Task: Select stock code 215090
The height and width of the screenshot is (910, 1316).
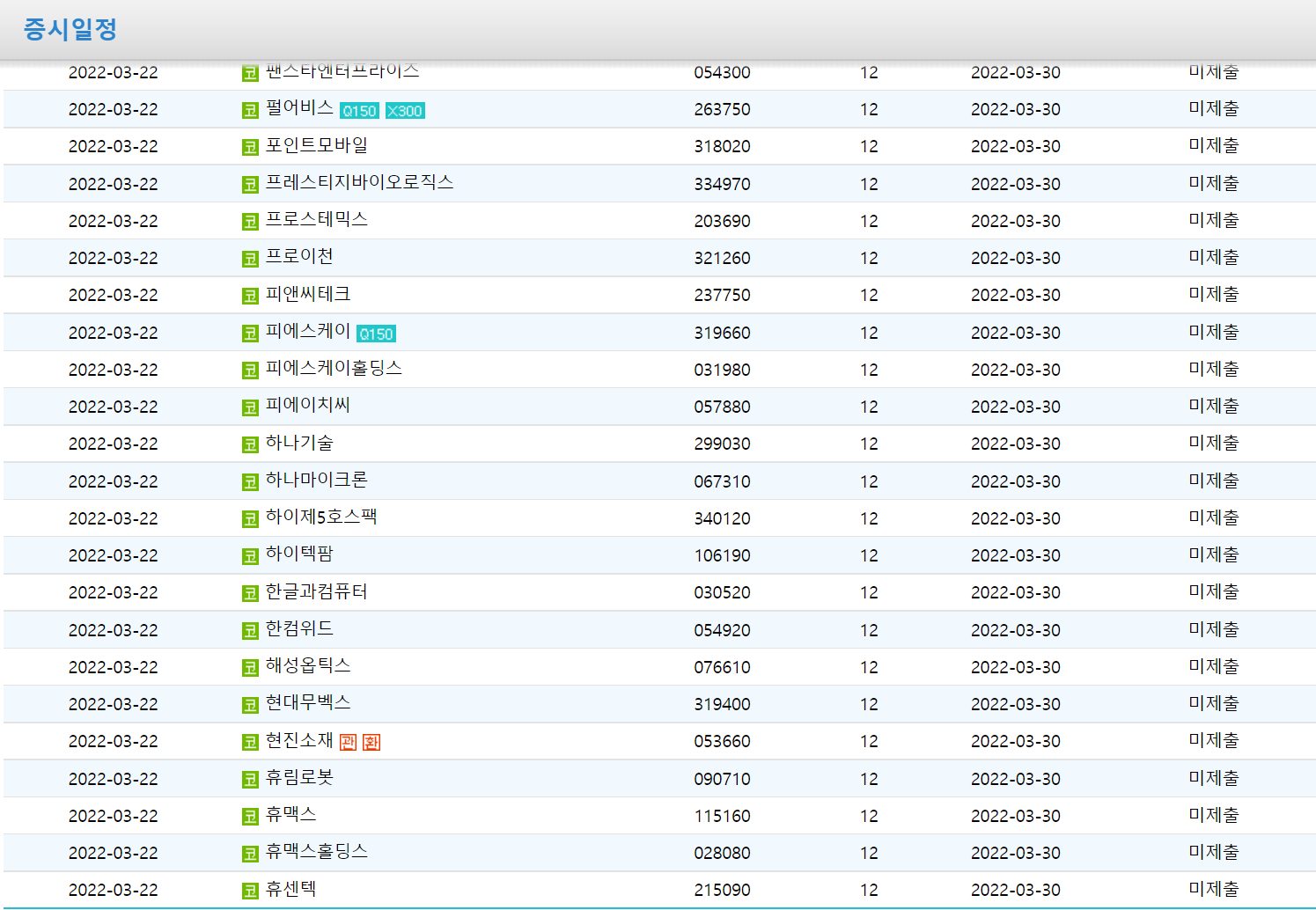Action: [x=722, y=891]
